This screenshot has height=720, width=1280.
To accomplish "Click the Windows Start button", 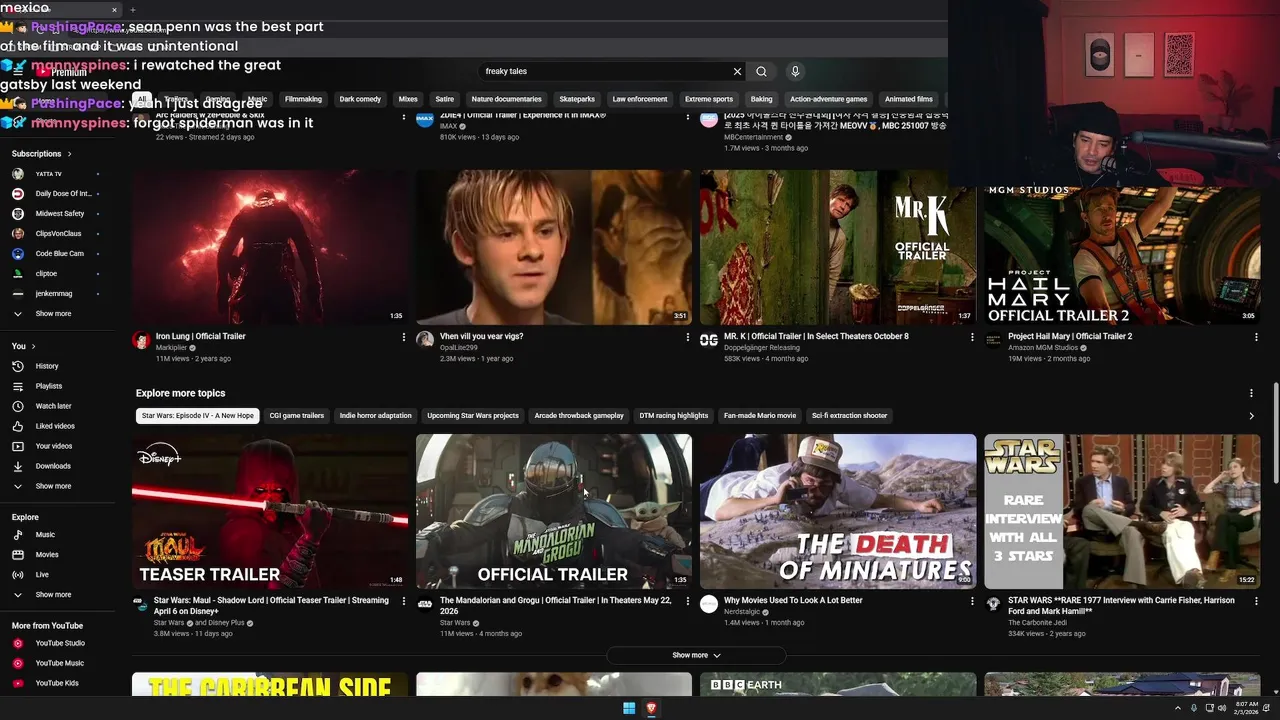I will [x=629, y=708].
